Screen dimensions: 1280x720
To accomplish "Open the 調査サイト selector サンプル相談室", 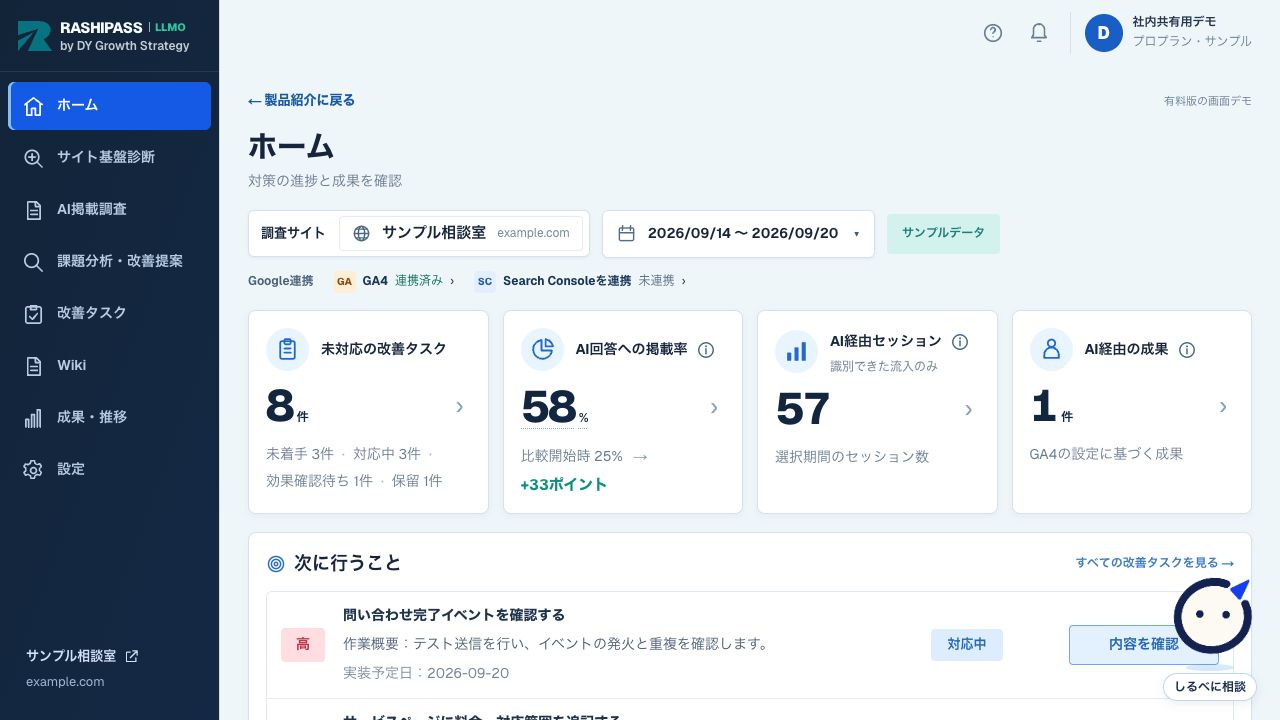I will 461,233.
